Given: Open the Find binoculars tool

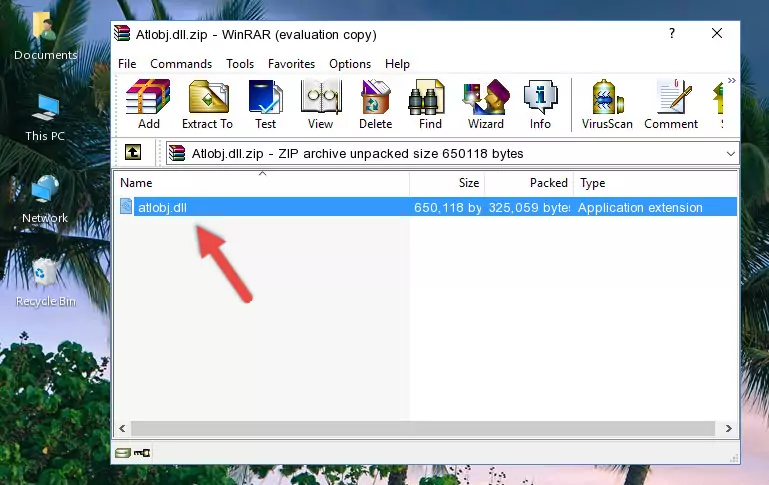Looking at the screenshot, I should tap(430, 104).
